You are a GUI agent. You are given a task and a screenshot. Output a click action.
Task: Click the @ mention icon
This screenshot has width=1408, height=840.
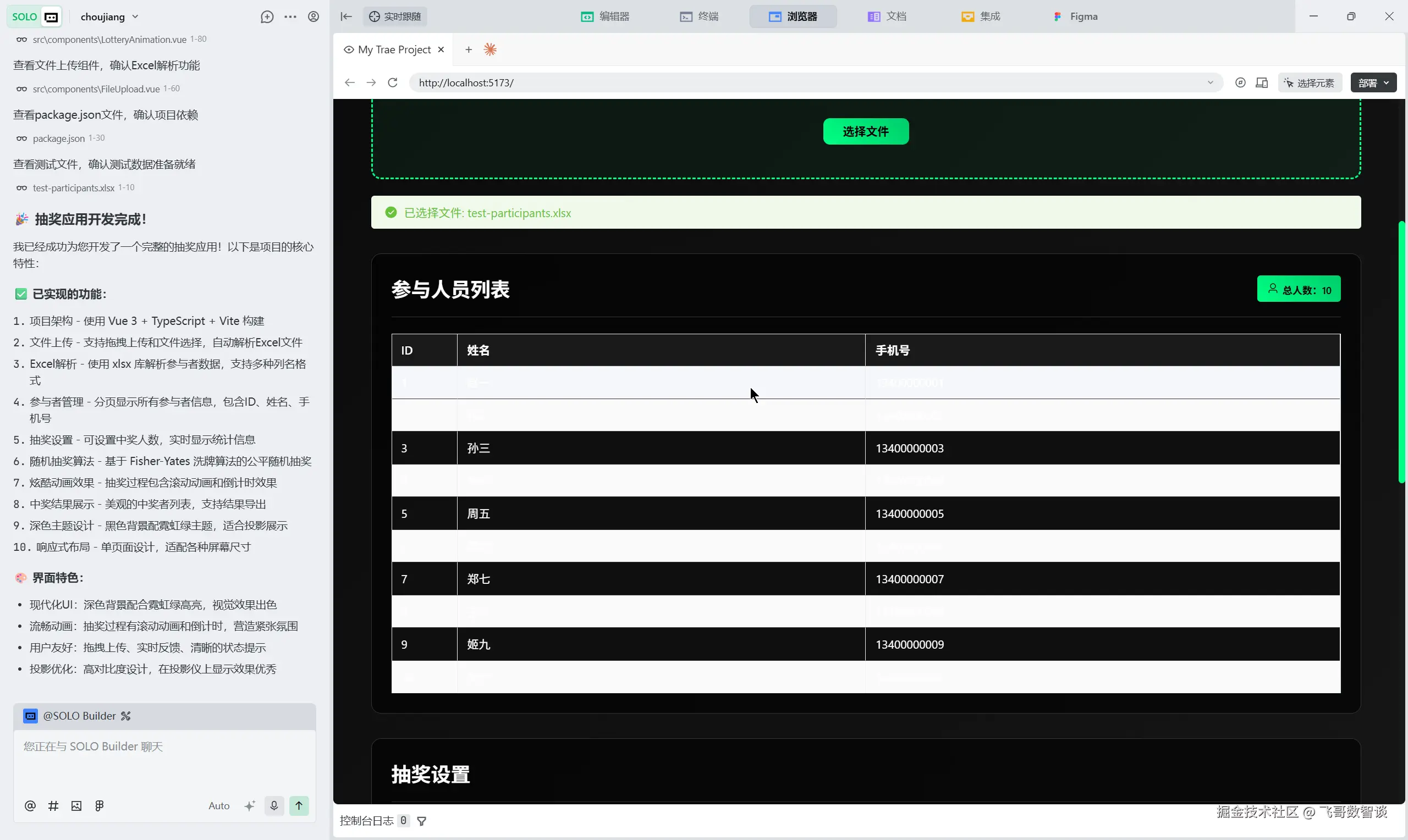(x=30, y=805)
